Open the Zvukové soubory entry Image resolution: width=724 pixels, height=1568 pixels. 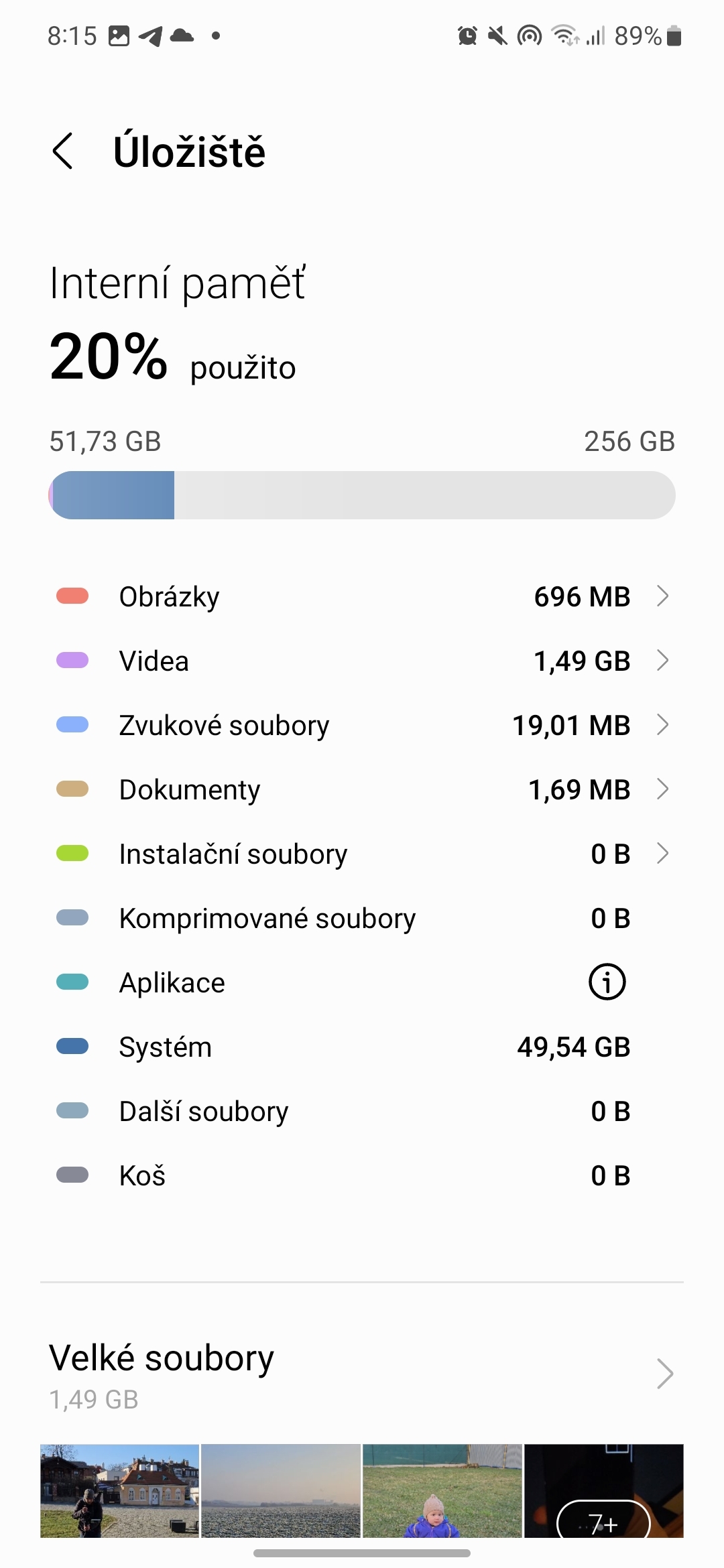[362, 725]
